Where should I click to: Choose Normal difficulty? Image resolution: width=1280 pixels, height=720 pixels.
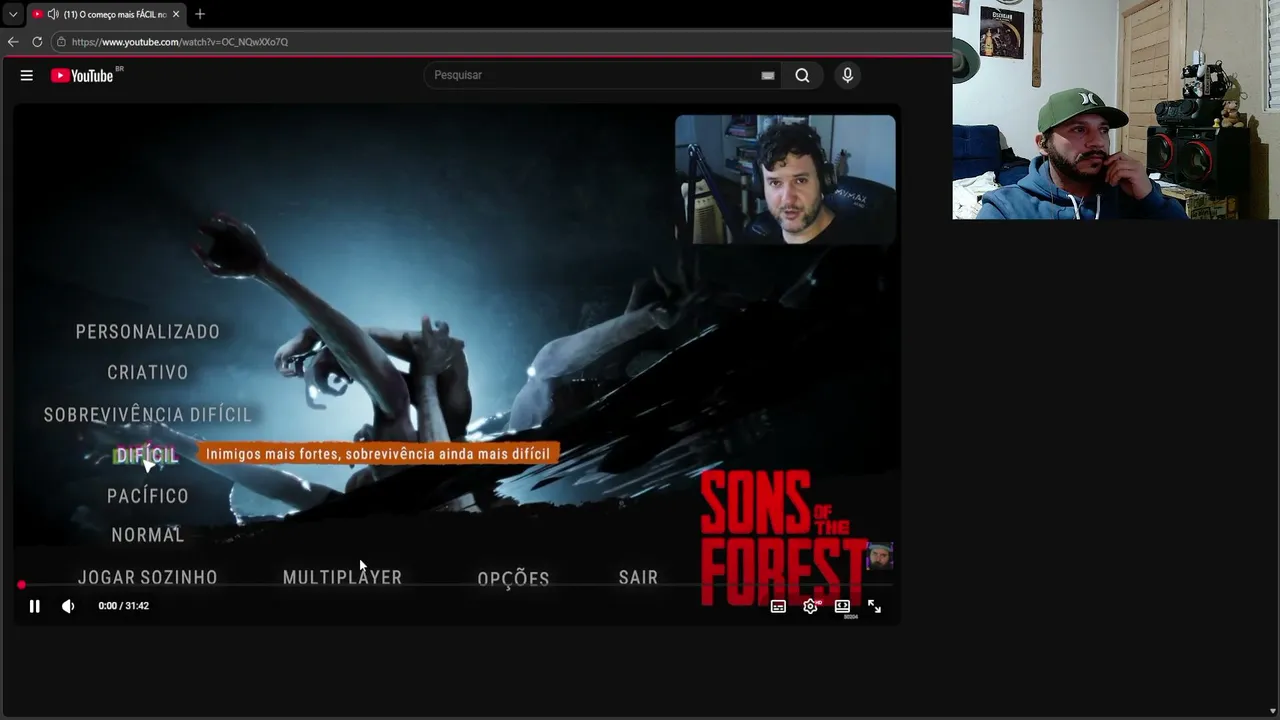(x=148, y=535)
